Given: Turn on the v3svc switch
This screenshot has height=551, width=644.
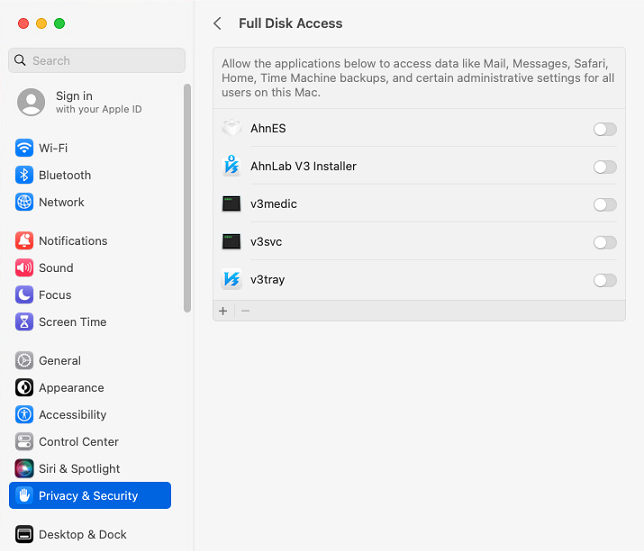Looking at the screenshot, I should coord(605,243).
